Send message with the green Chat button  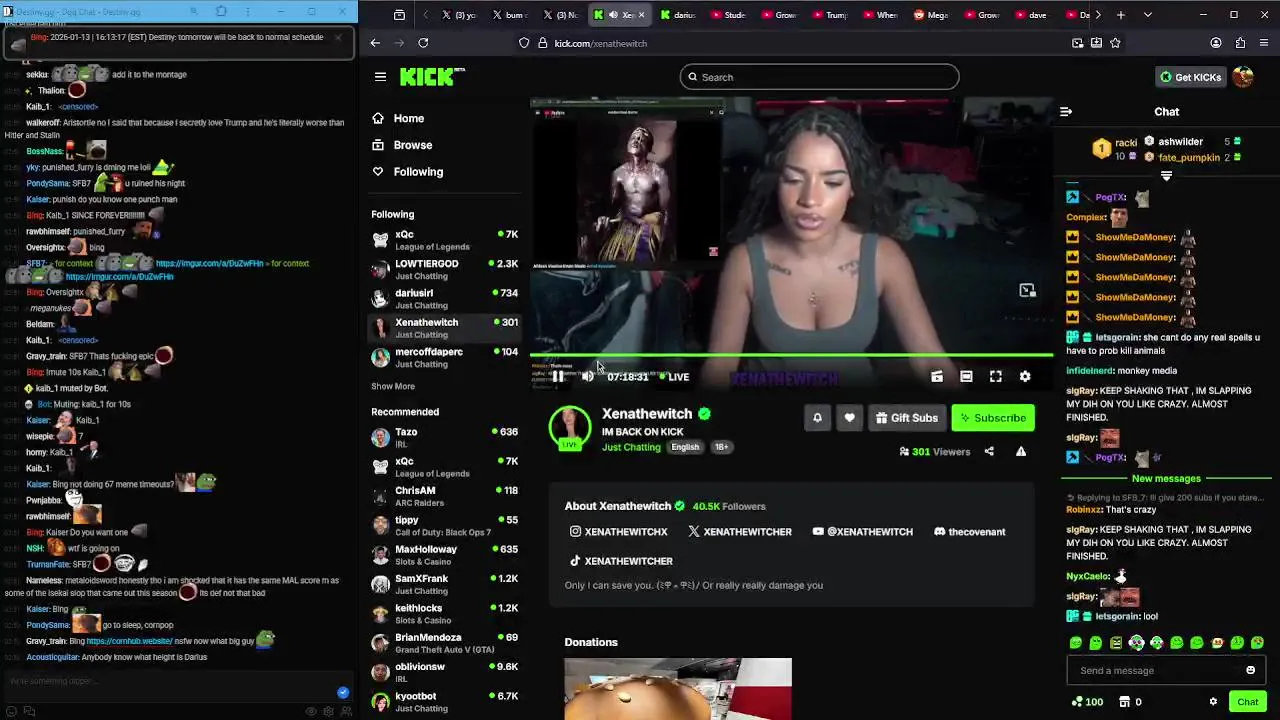coord(1247,702)
